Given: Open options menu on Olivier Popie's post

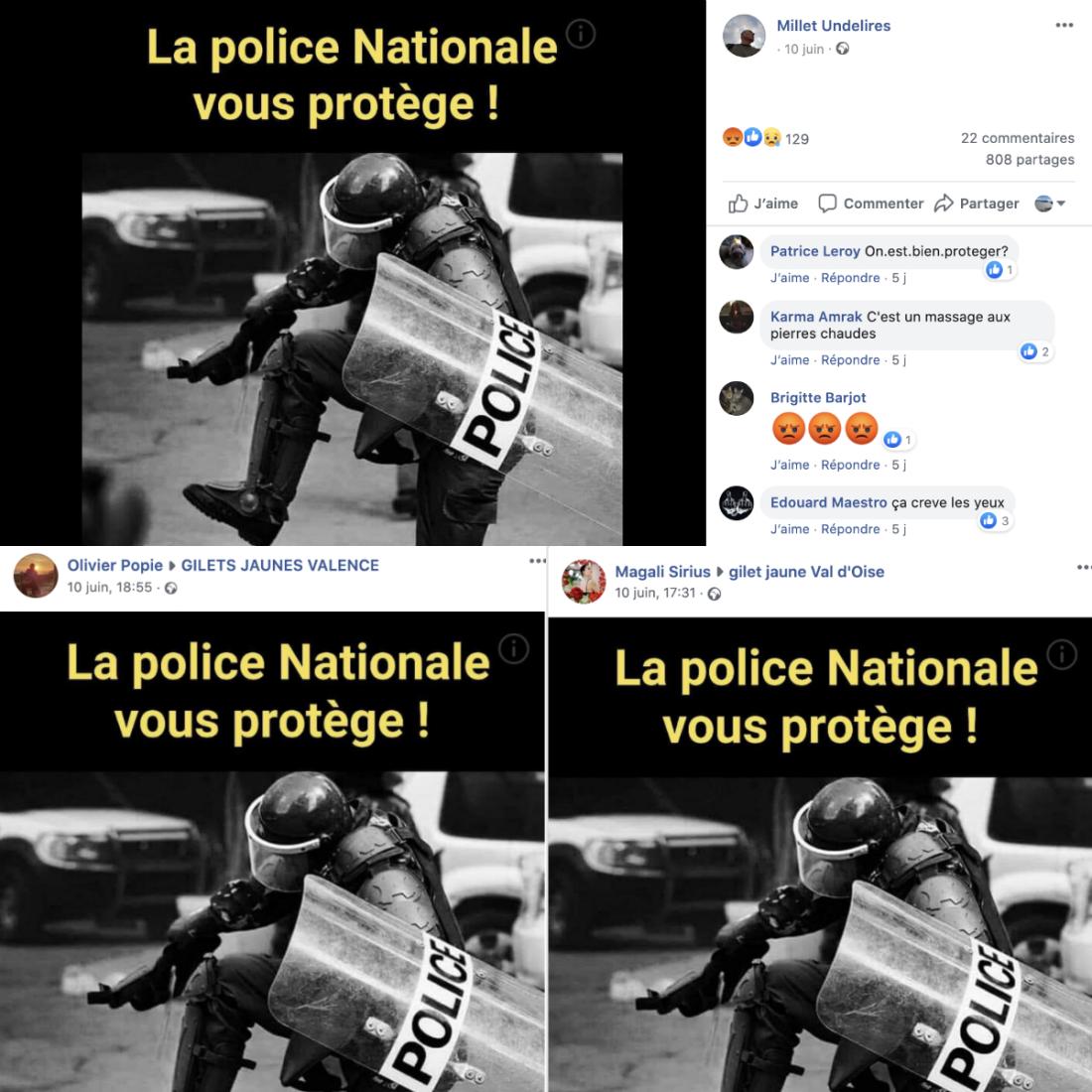Looking at the screenshot, I should (x=537, y=561).
